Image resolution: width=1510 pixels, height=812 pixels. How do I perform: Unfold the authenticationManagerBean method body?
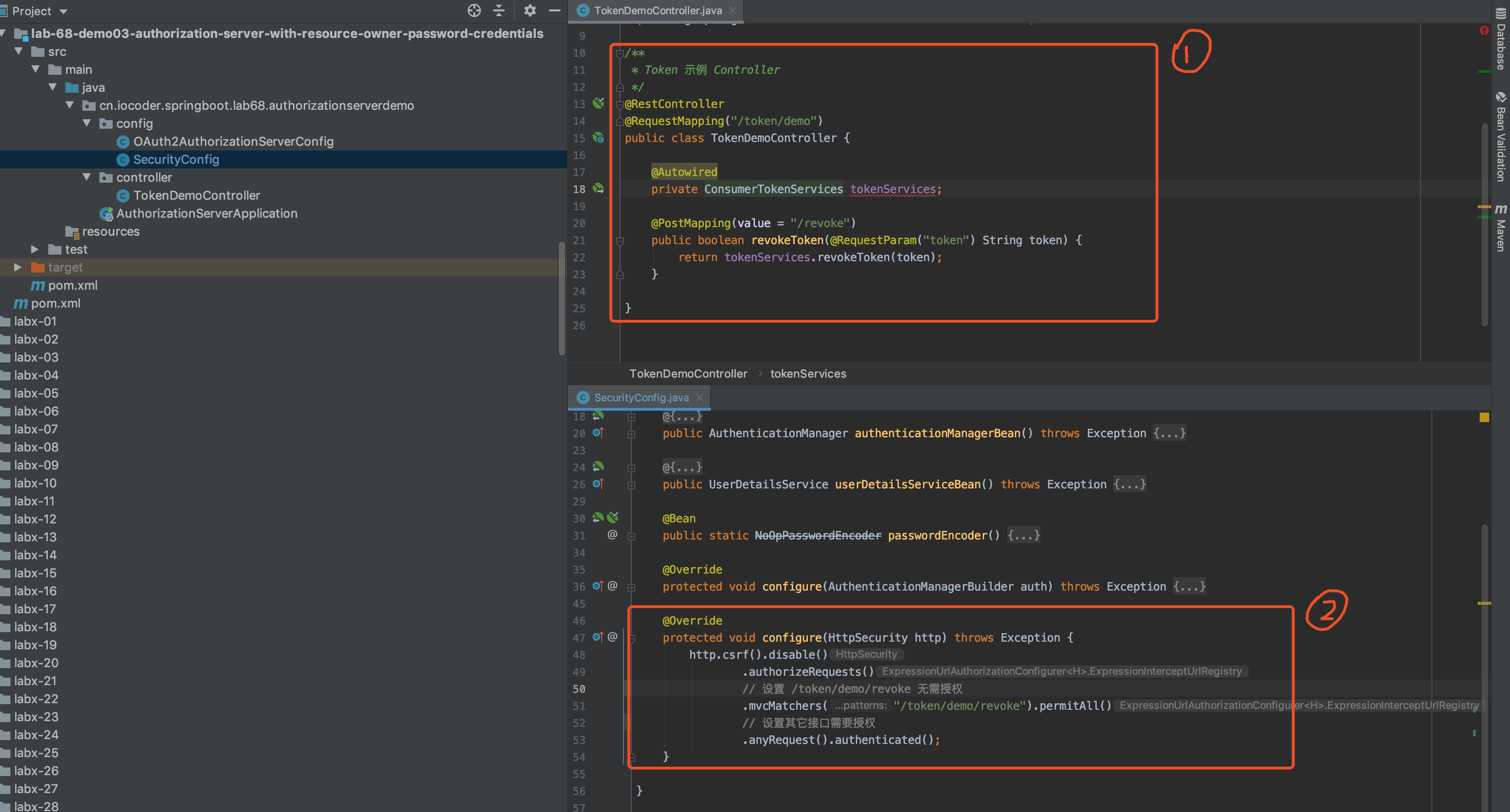[1169, 433]
